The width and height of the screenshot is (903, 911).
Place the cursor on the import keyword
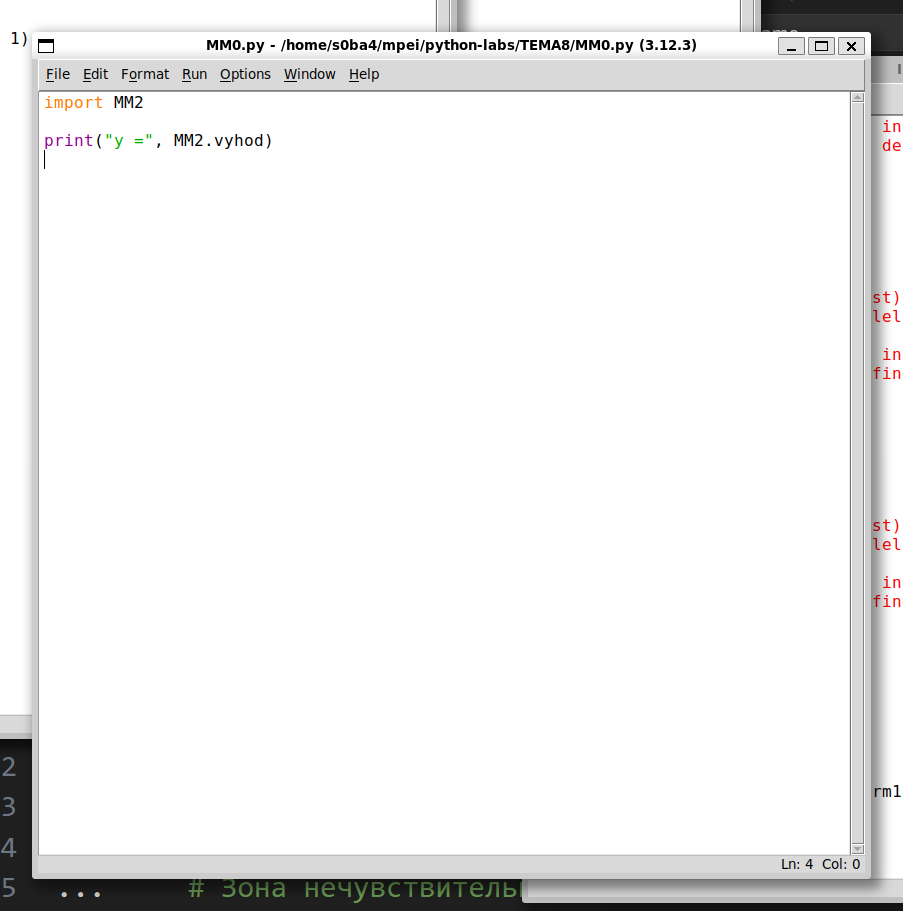click(x=73, y=103)
